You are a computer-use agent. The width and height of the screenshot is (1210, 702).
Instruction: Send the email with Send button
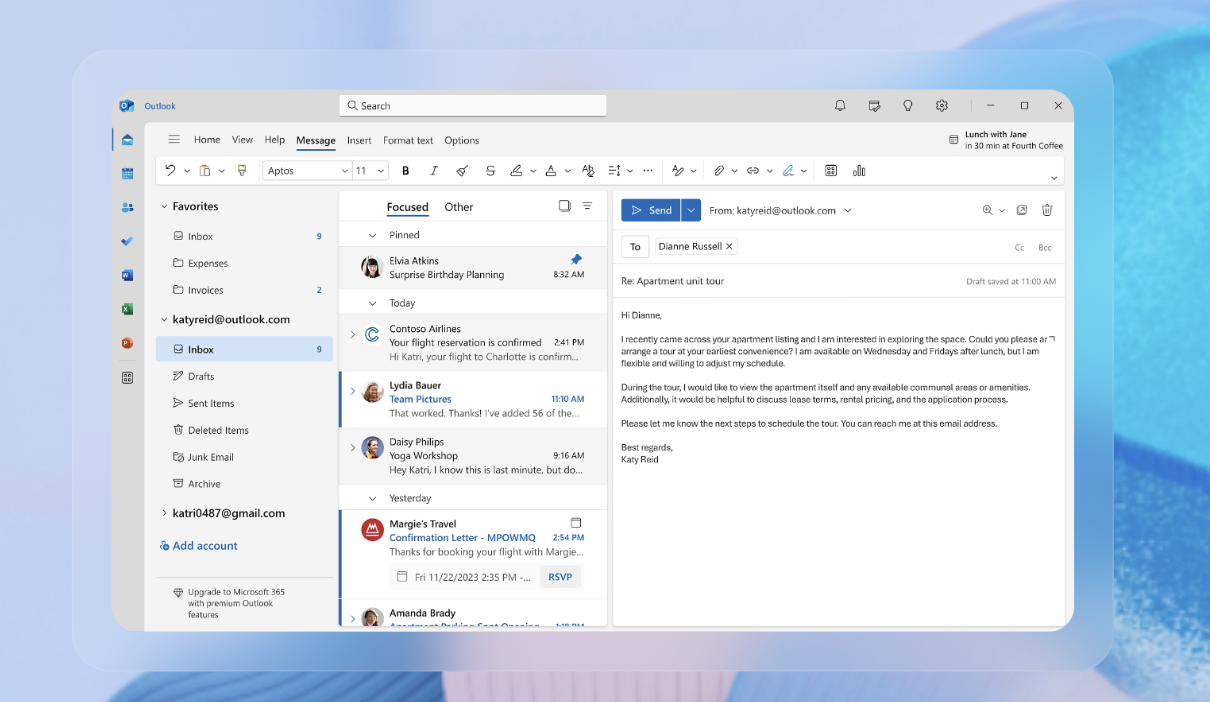tap(651, 210)
